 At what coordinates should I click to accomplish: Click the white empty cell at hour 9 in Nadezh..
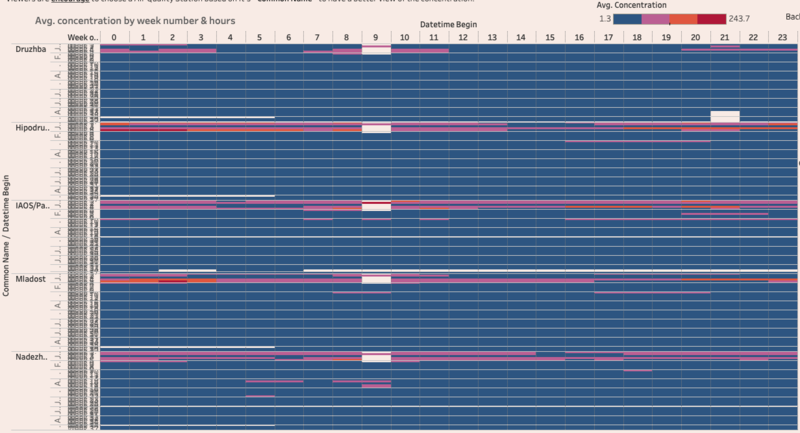coord(377,358)
